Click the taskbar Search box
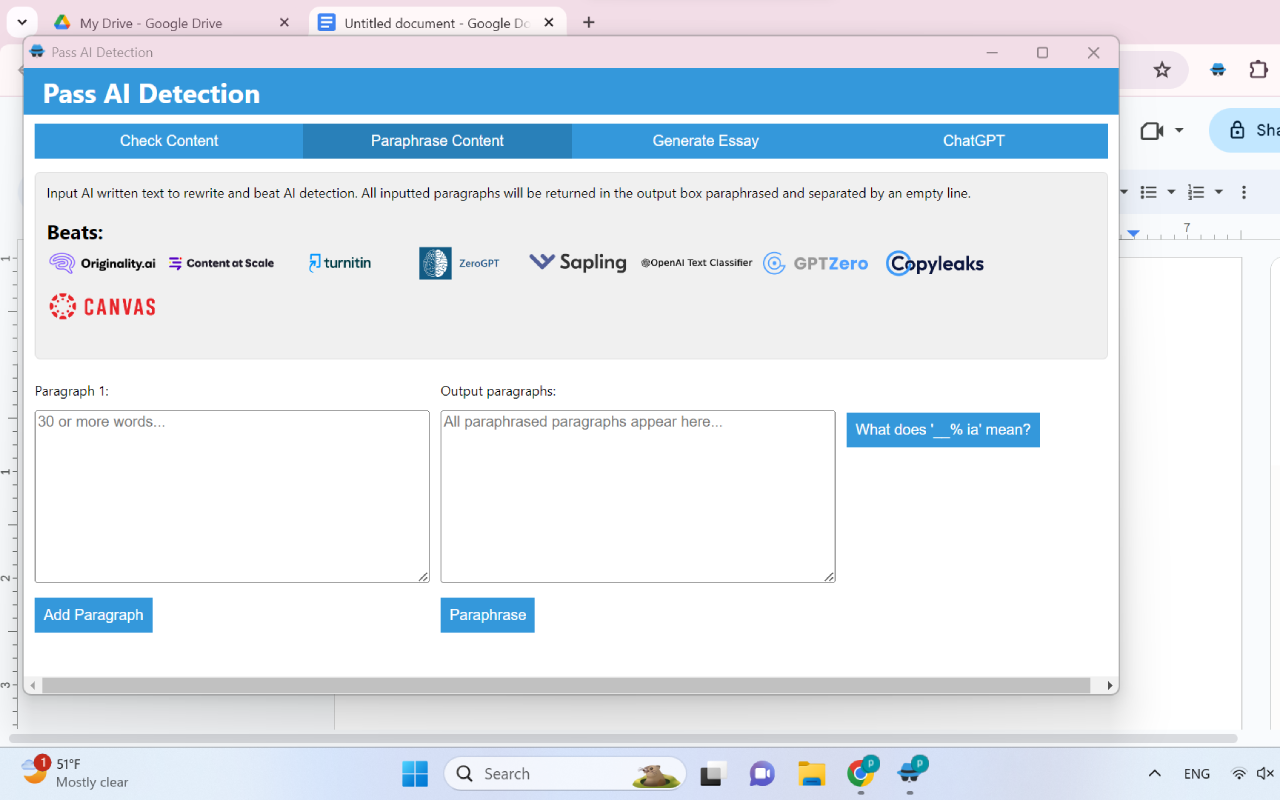Viewport: 1280px width, 800px height. click(565, 773)
